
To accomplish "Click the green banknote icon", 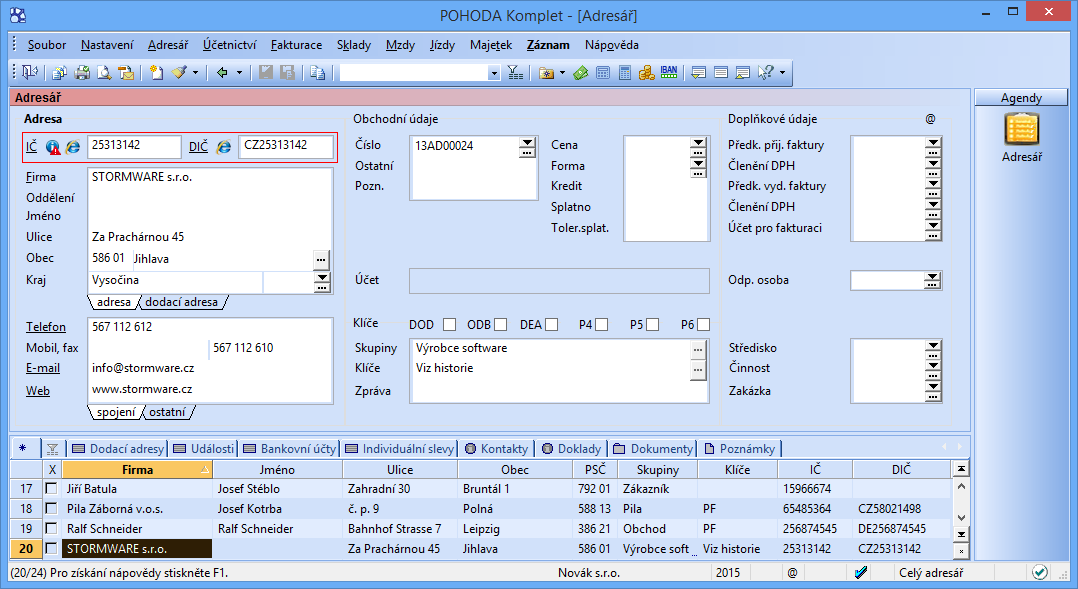I will point(580,72).
